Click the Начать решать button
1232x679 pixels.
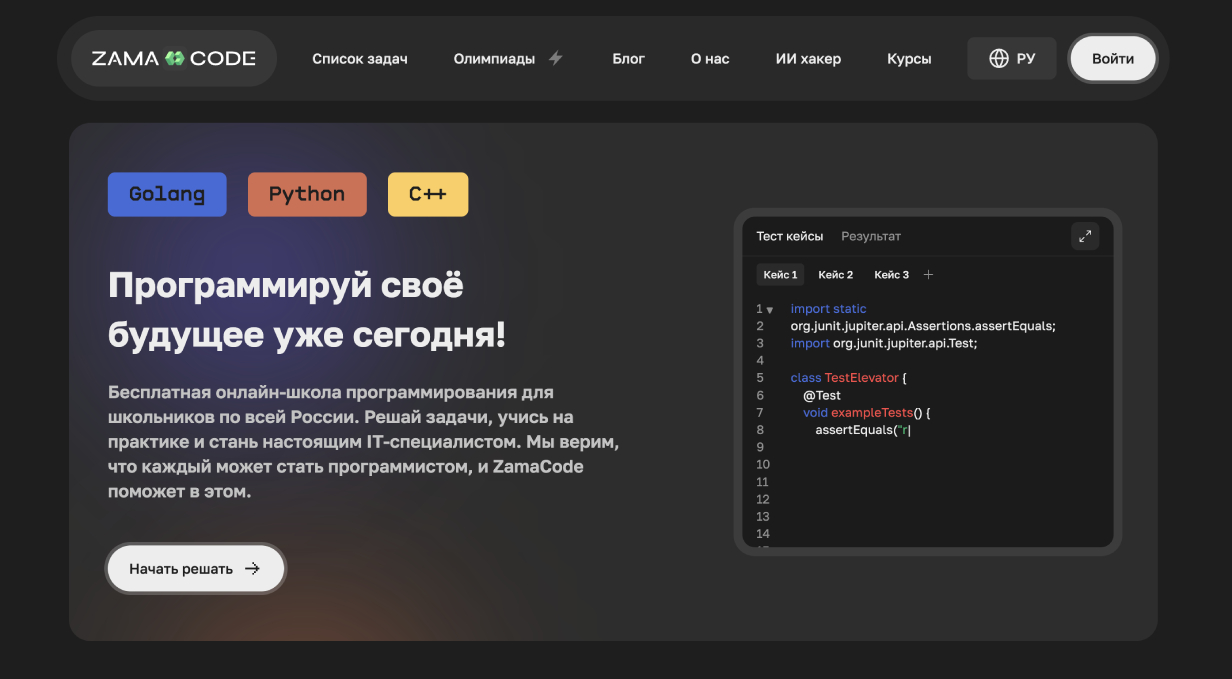196,568
